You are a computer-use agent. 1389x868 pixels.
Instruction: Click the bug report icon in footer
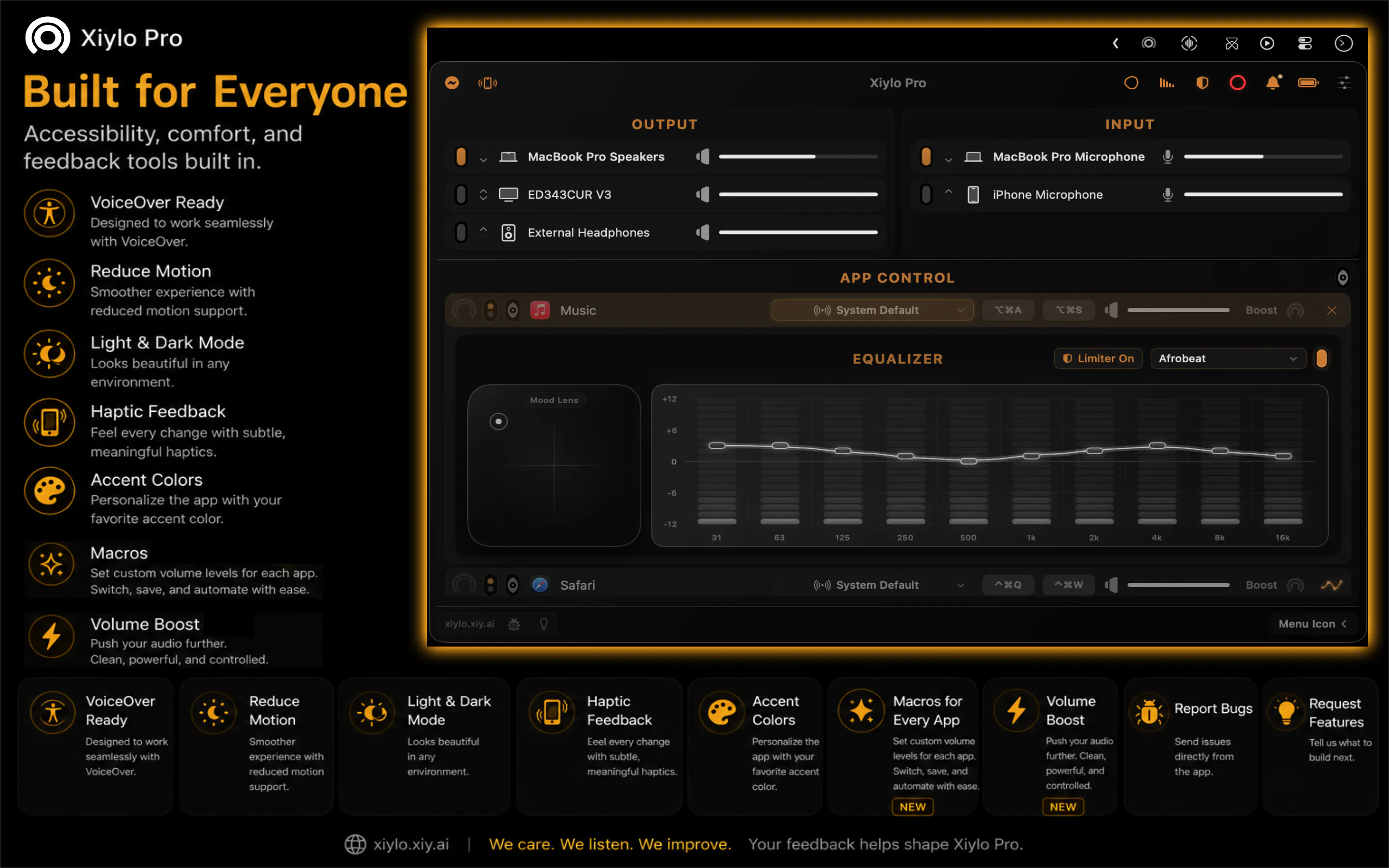click(514, 624)
